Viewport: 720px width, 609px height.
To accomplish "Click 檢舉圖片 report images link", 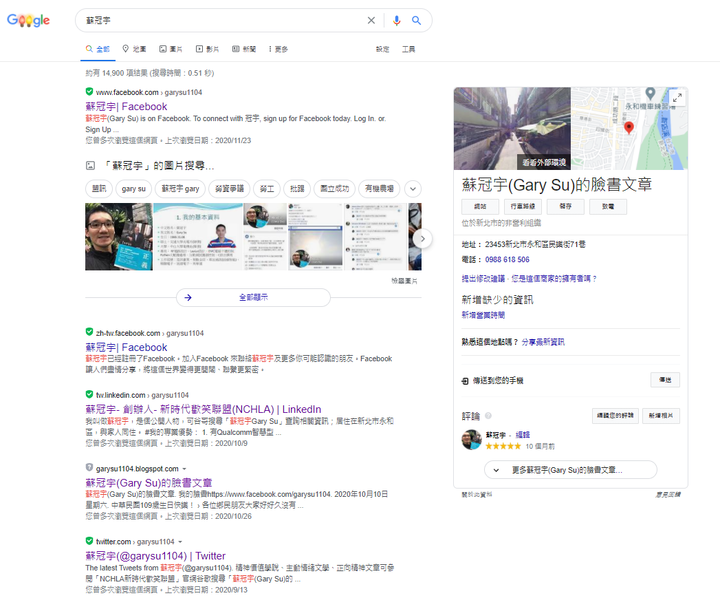I will click(404, 281).
